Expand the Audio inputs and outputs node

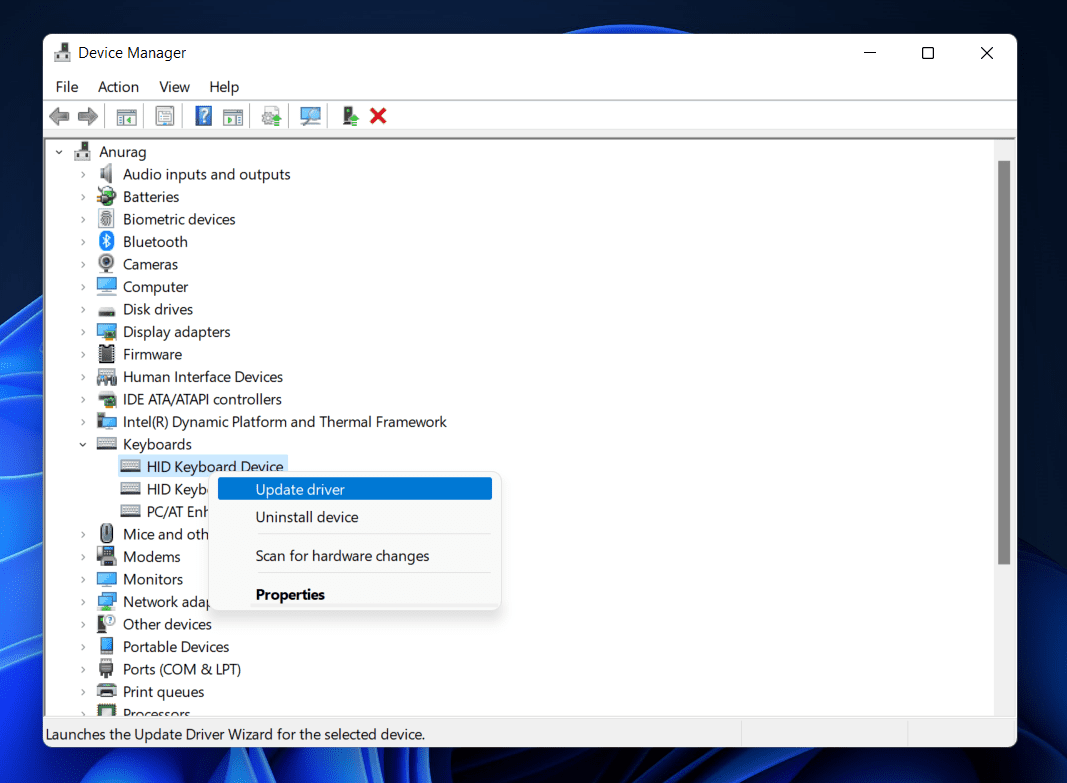pos(84,174)
